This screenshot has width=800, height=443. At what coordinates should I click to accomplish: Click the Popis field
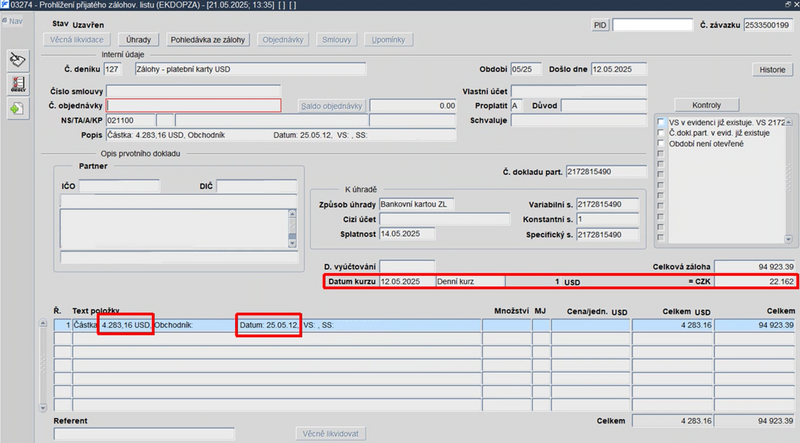coord(281,135)
